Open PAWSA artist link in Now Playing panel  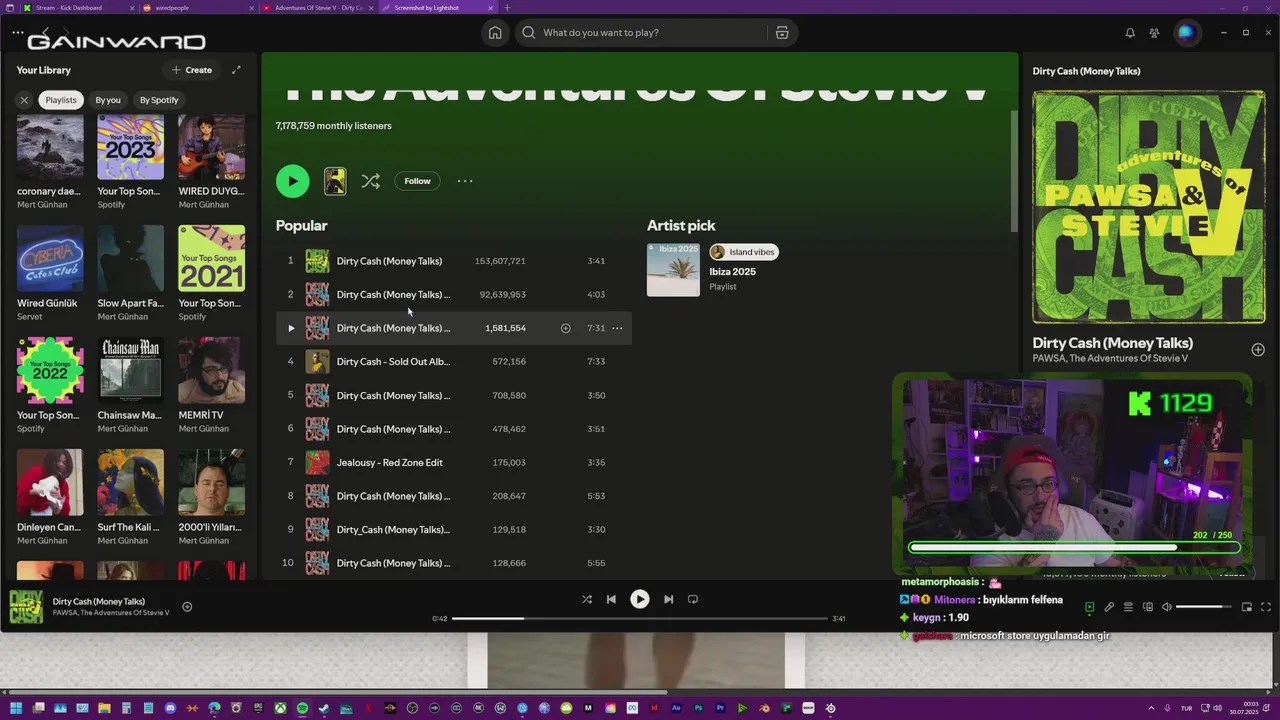pos(1048,358)
